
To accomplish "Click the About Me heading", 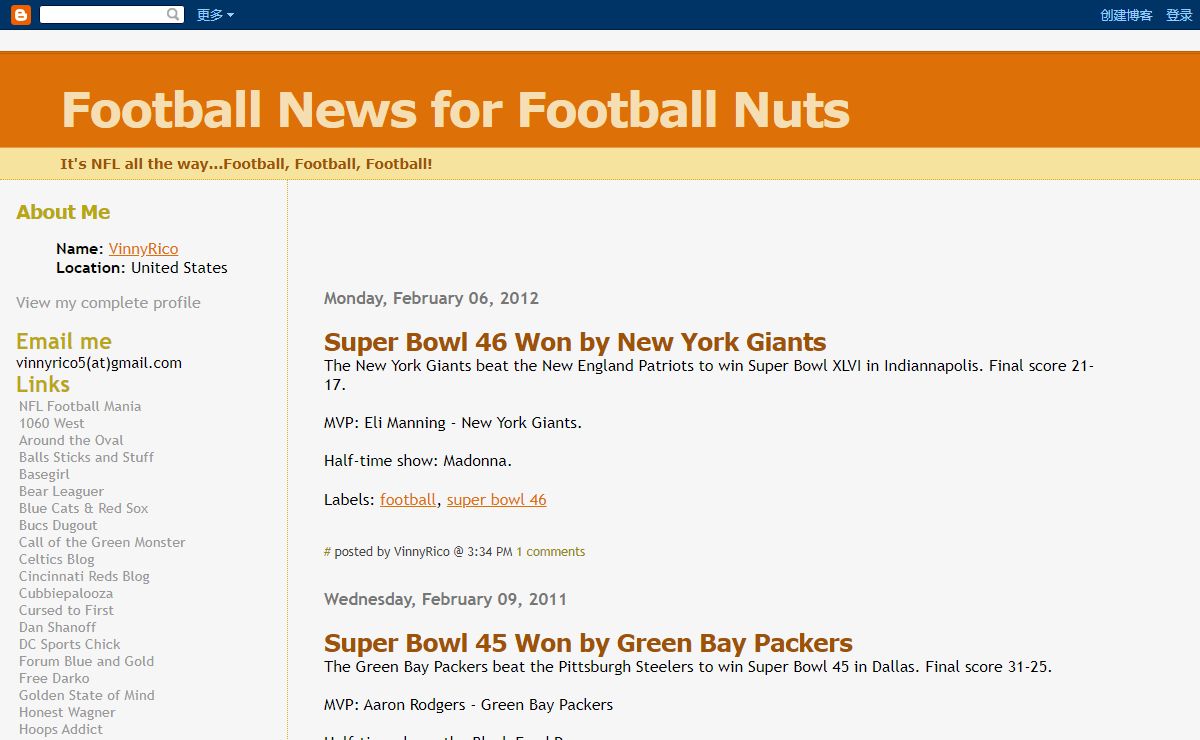I will (63, 212).
